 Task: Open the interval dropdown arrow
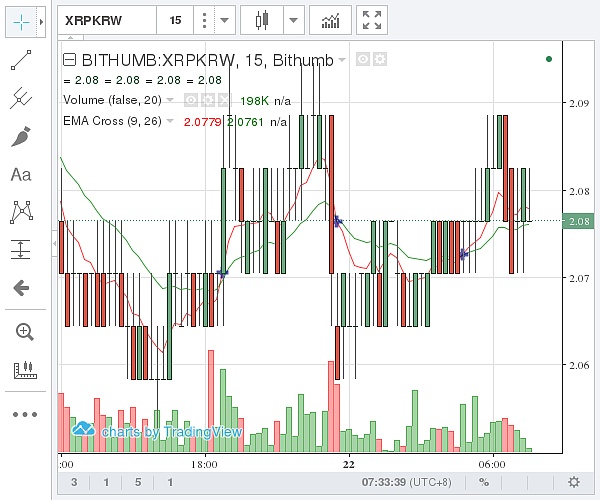(x=225, y=20)
